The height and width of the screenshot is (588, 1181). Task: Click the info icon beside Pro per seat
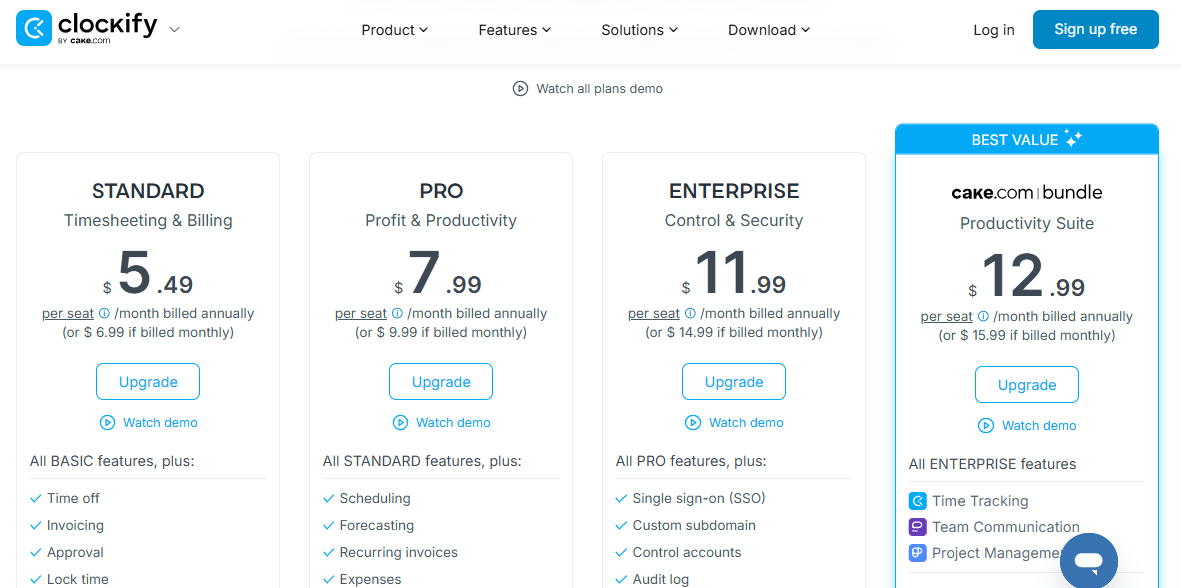397,313
